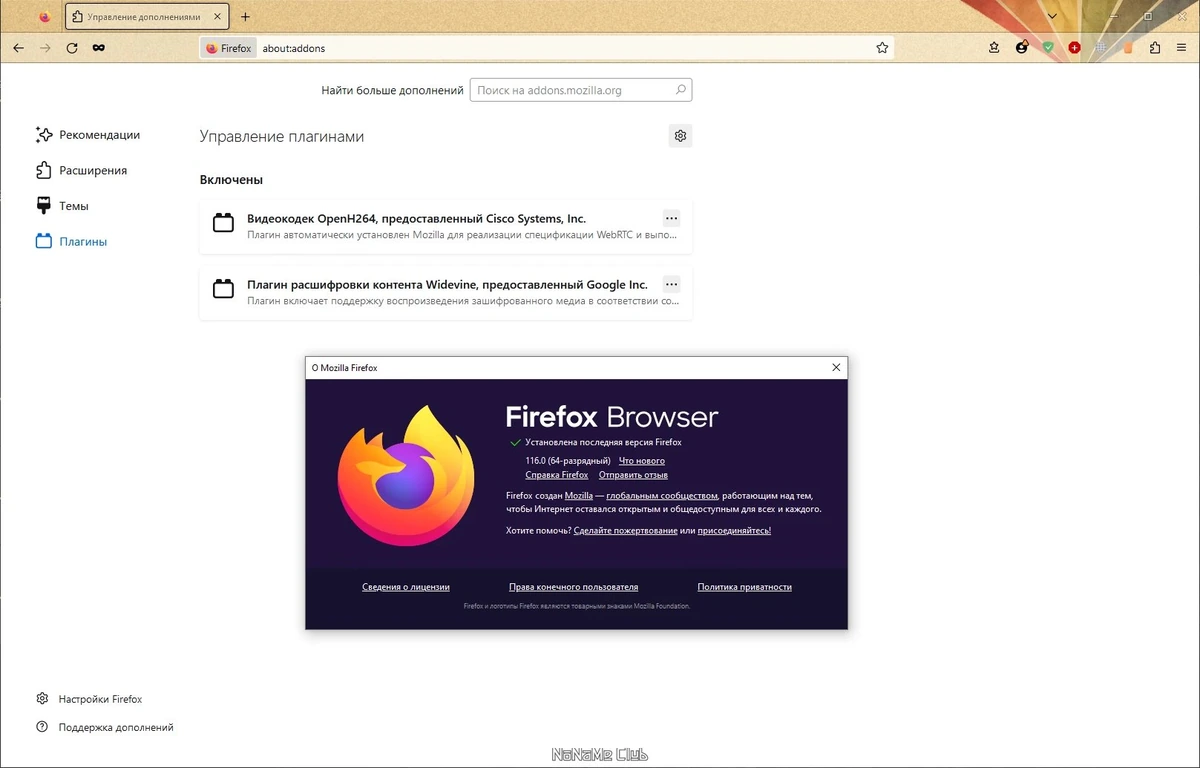
Task: Close the Управление дополнениями tab
Action: click(x=218, y=17)
